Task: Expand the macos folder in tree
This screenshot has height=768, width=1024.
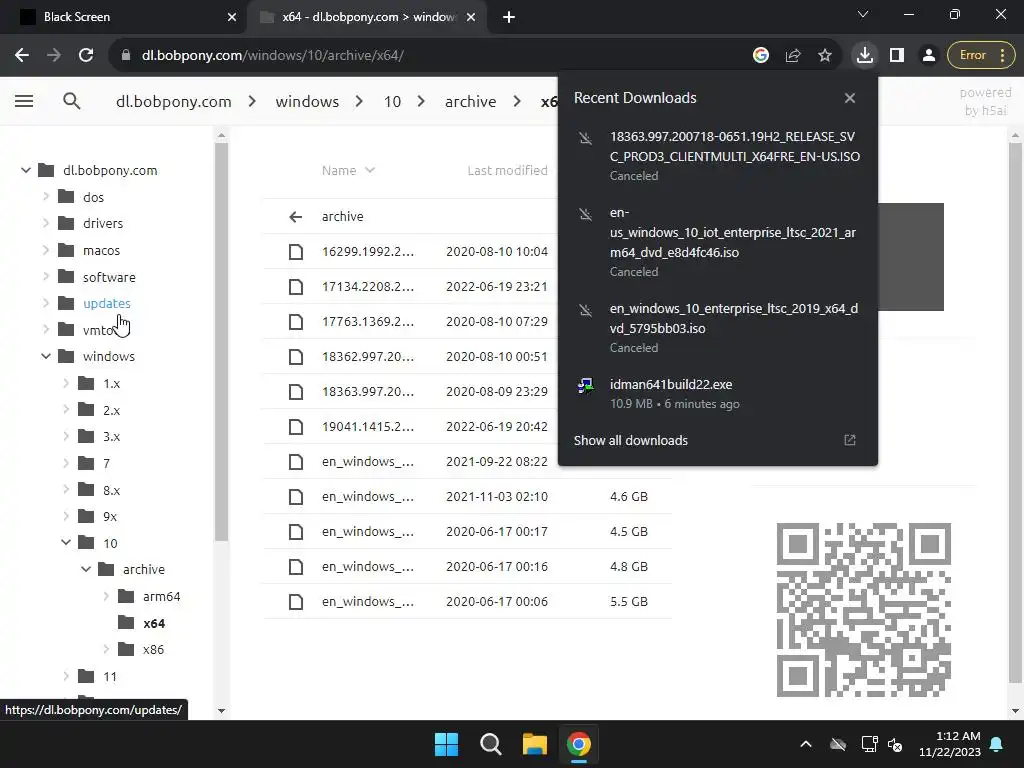Action: [x=46, y=250]
